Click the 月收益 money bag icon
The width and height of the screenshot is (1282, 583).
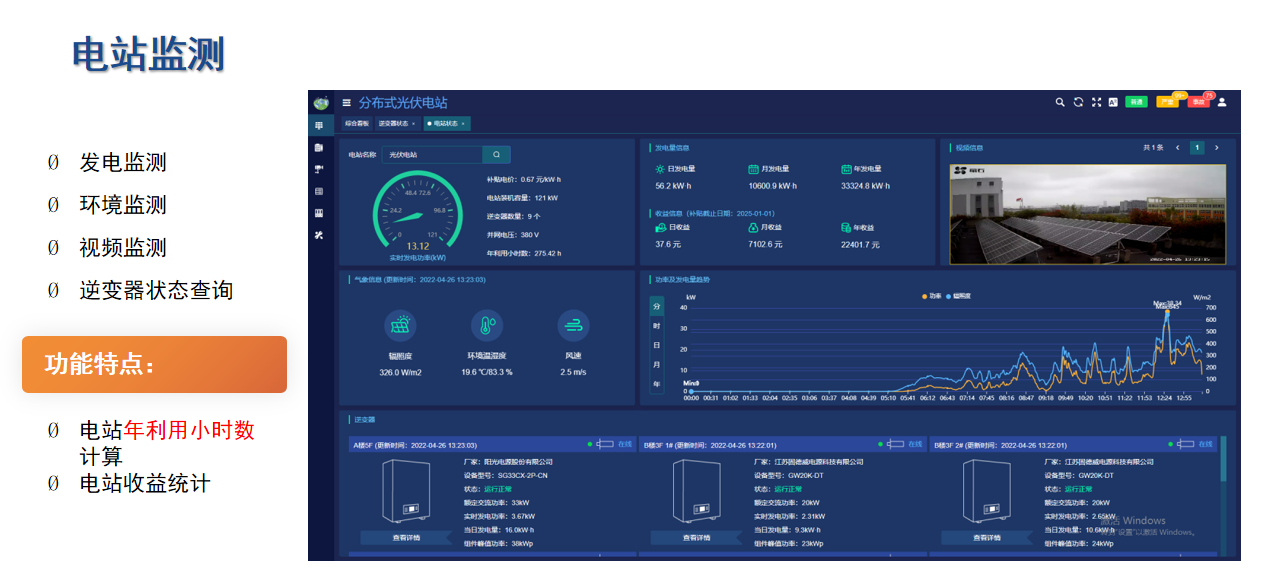coord(752,228)
